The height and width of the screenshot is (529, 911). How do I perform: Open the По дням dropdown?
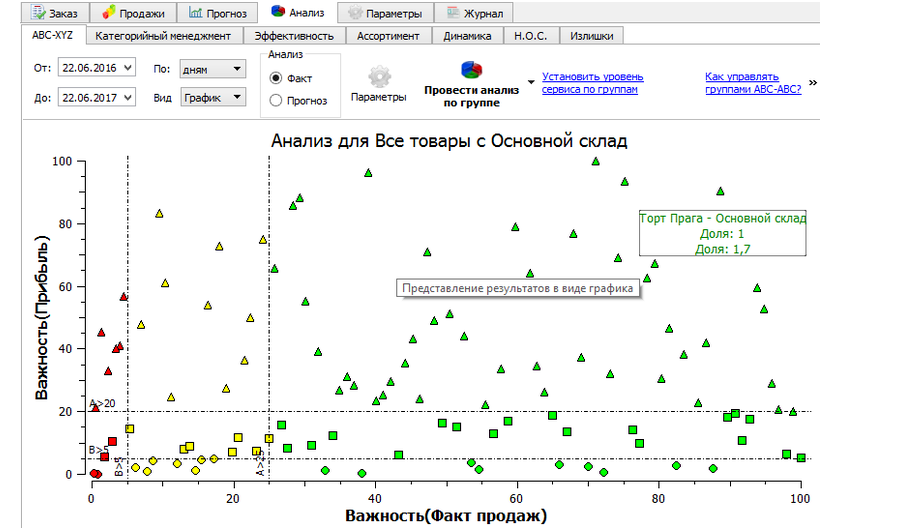pyautogui.click(x=213, y=69)
